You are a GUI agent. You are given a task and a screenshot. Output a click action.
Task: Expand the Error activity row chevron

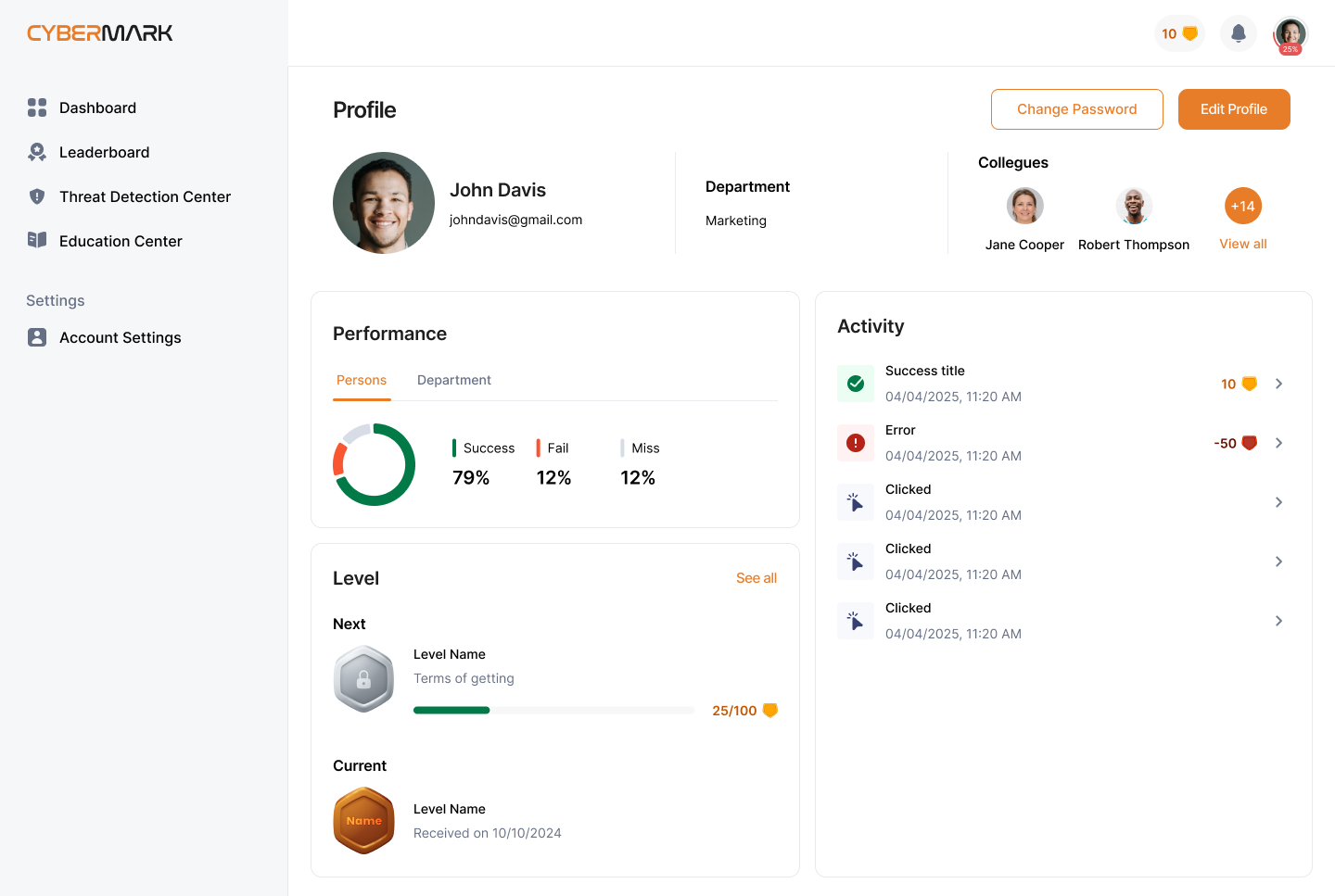click(x=1278, y=443)
